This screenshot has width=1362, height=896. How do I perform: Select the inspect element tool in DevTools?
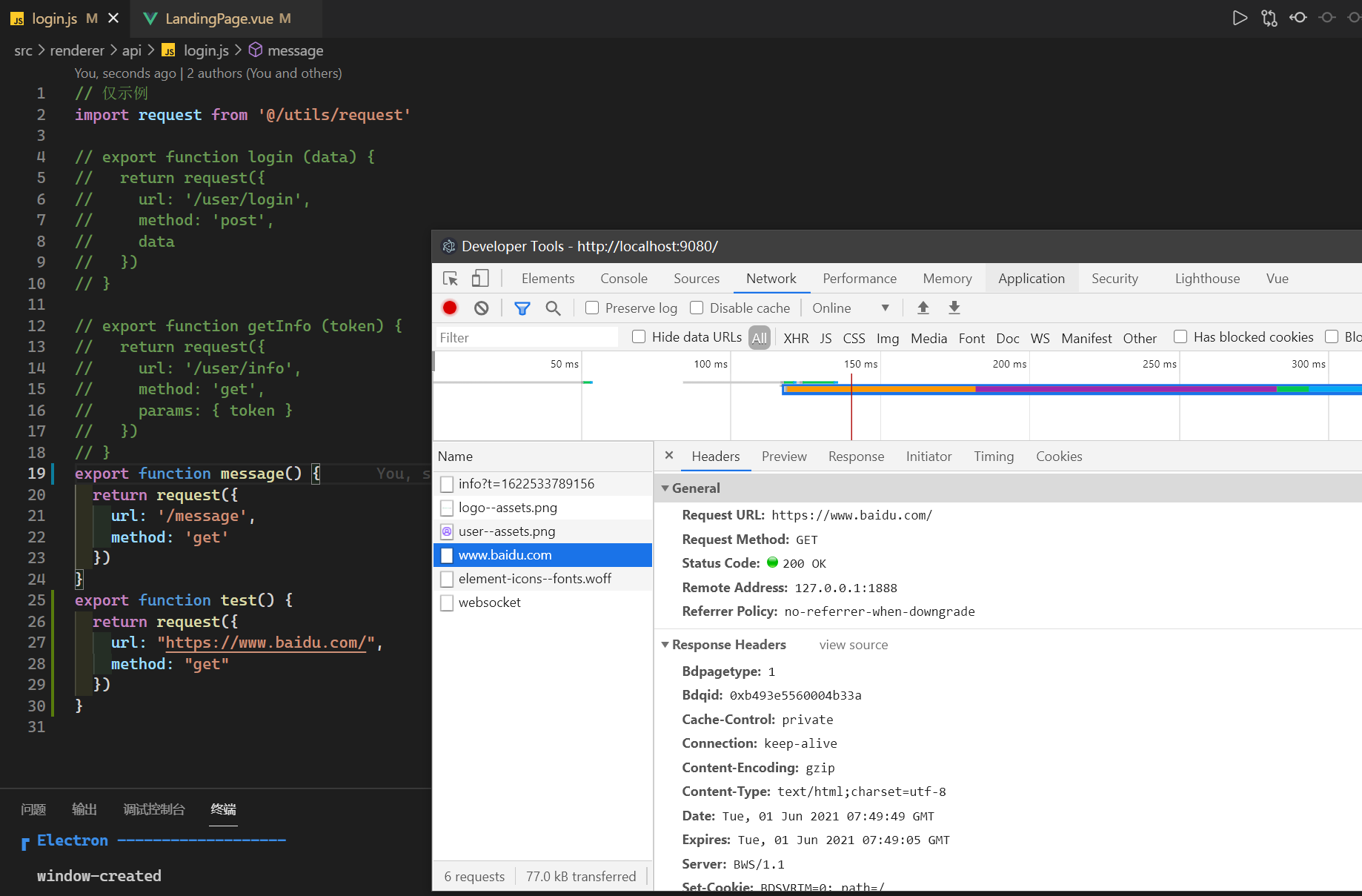pos(450,278)
